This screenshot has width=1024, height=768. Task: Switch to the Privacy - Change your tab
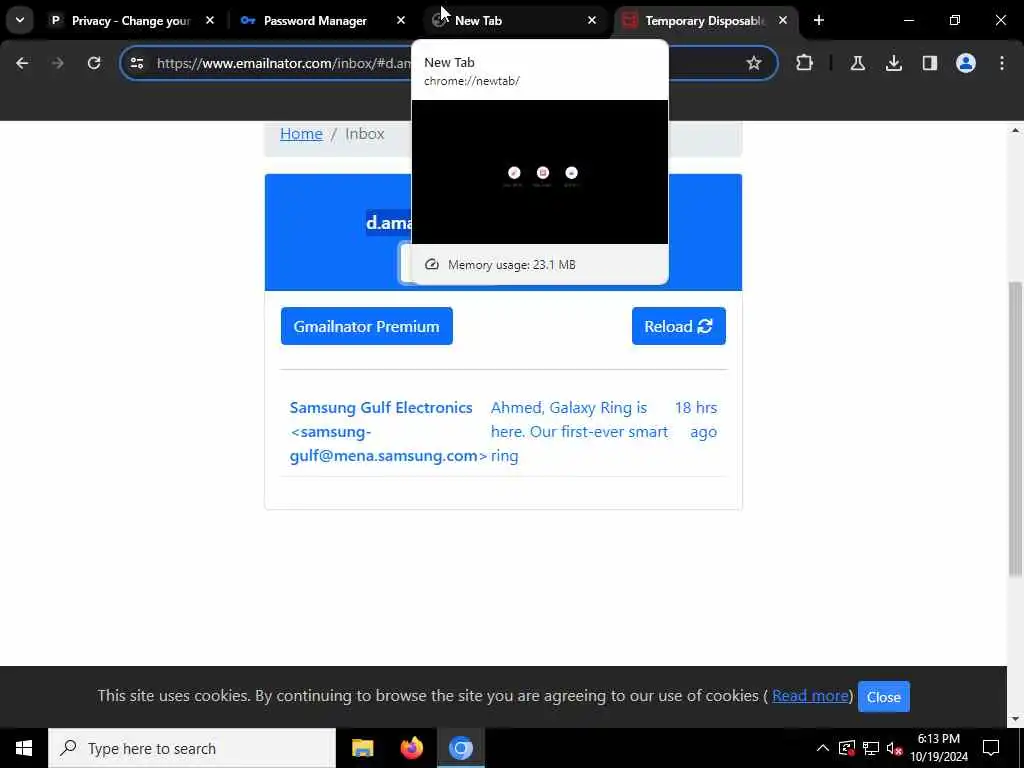coord(131,21)
